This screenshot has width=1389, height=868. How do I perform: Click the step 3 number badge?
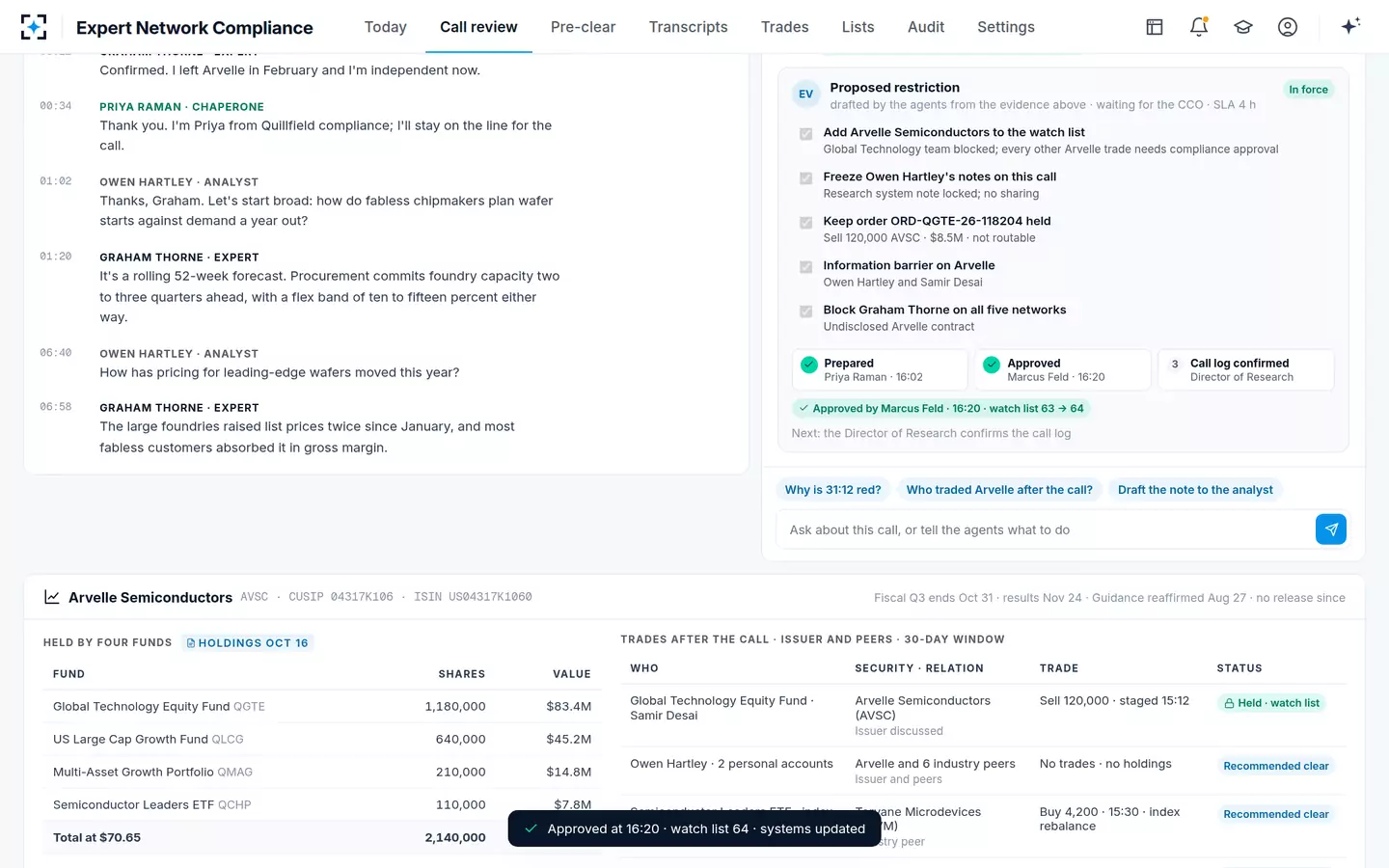pyautogui.click(x=1175, y=365)
